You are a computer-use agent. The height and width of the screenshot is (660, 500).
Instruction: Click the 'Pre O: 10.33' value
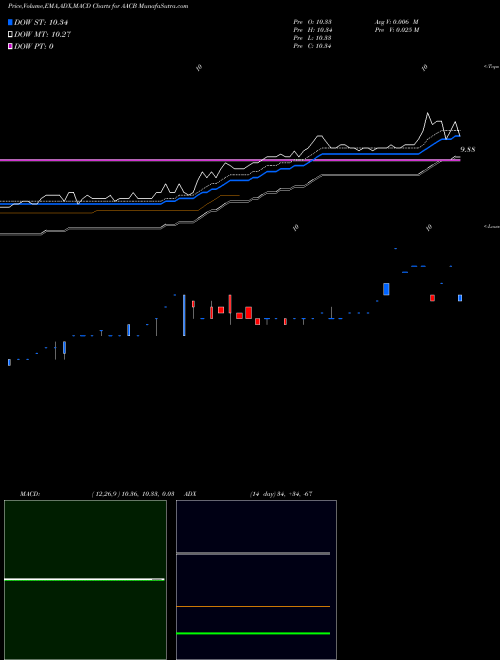pos(313,22)
